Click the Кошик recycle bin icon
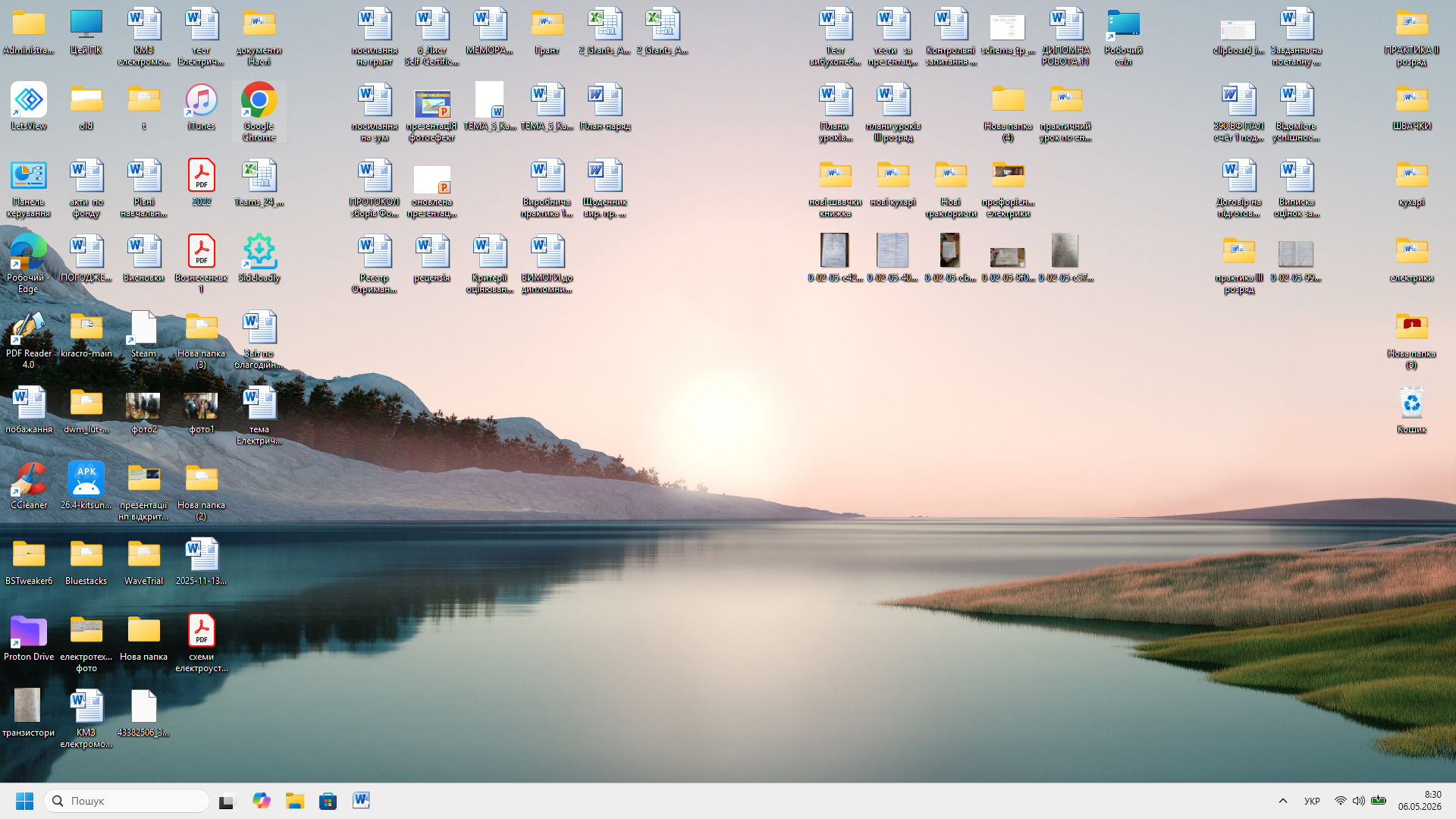This screenshot has width=1456, height=819. point(1411,409)
